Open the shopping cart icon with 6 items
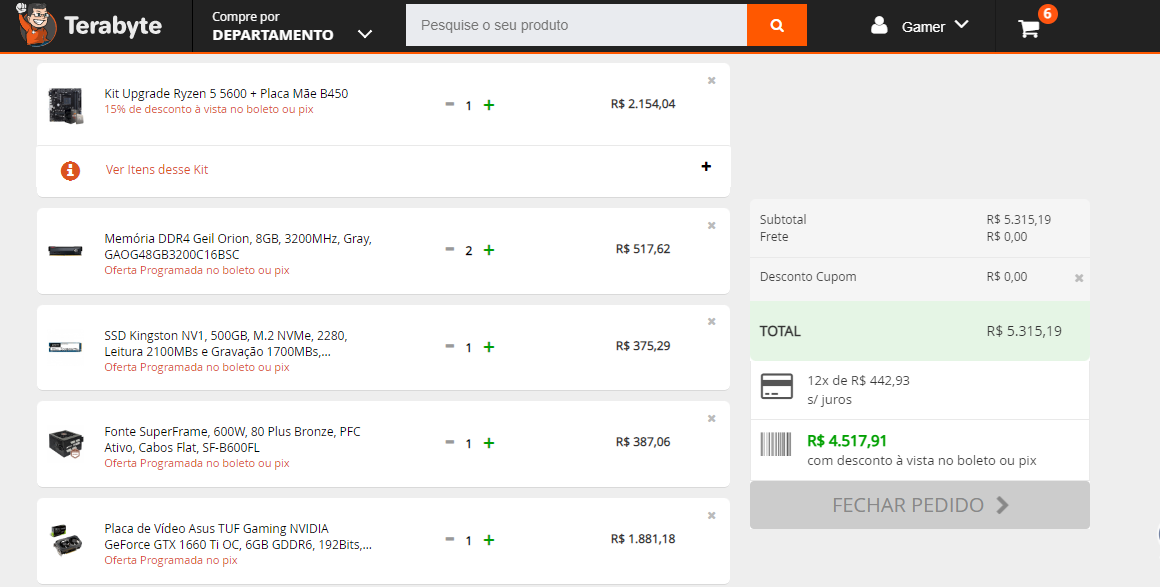Screen dimensions: 1160x587 coord(1029,28)
